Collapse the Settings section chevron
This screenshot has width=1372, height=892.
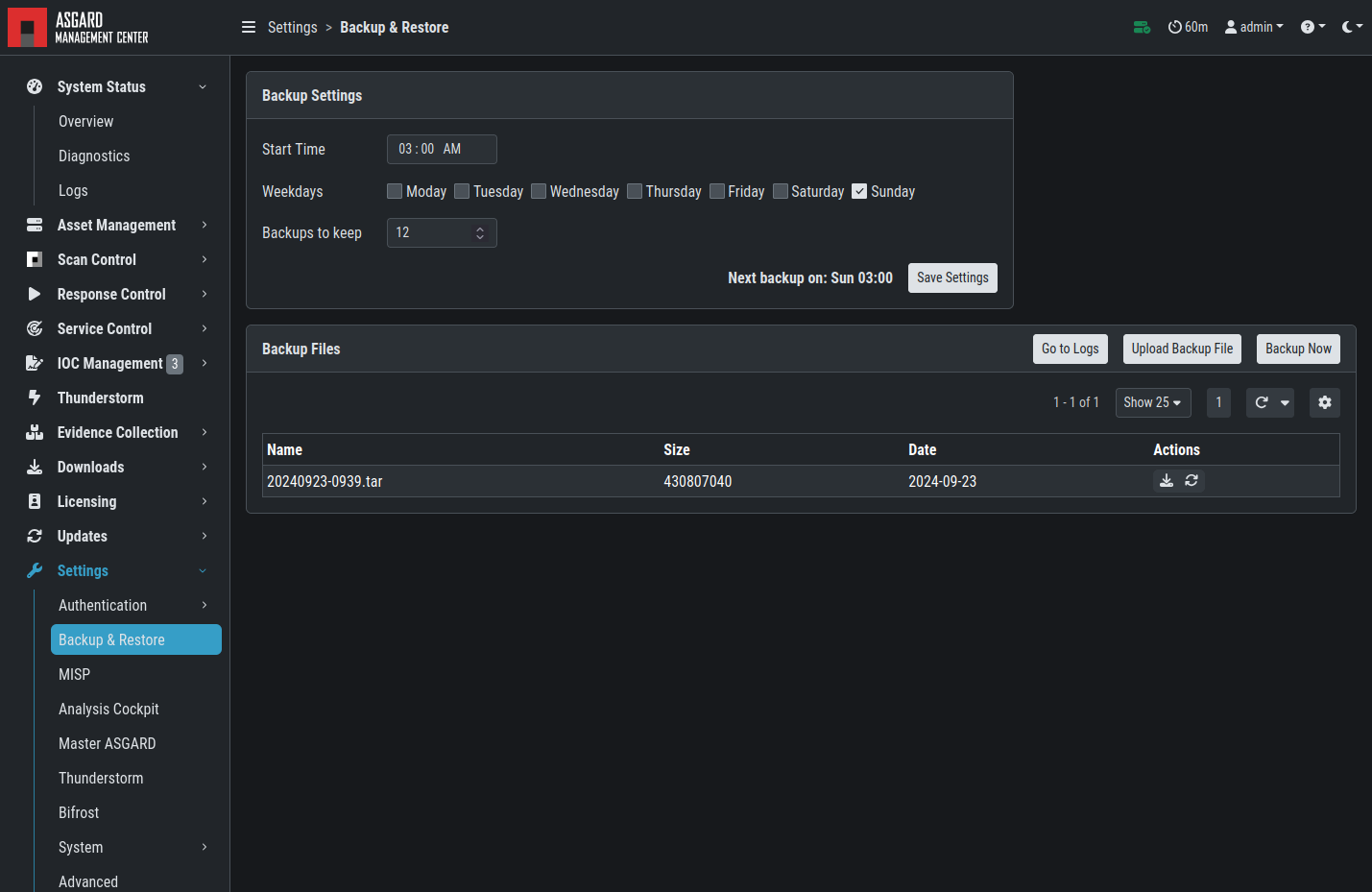[x=203, y=570]
